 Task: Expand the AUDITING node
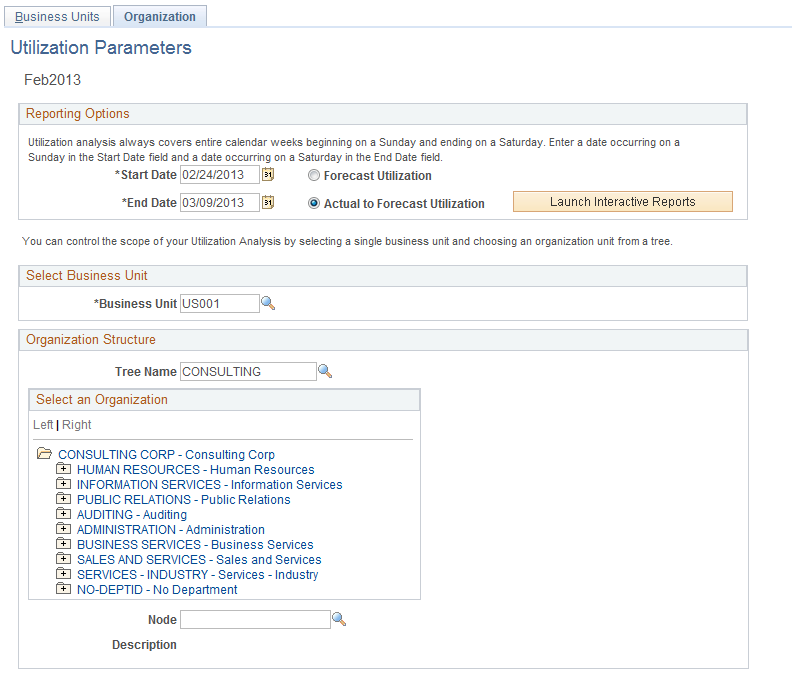click(x=63, y=513)
